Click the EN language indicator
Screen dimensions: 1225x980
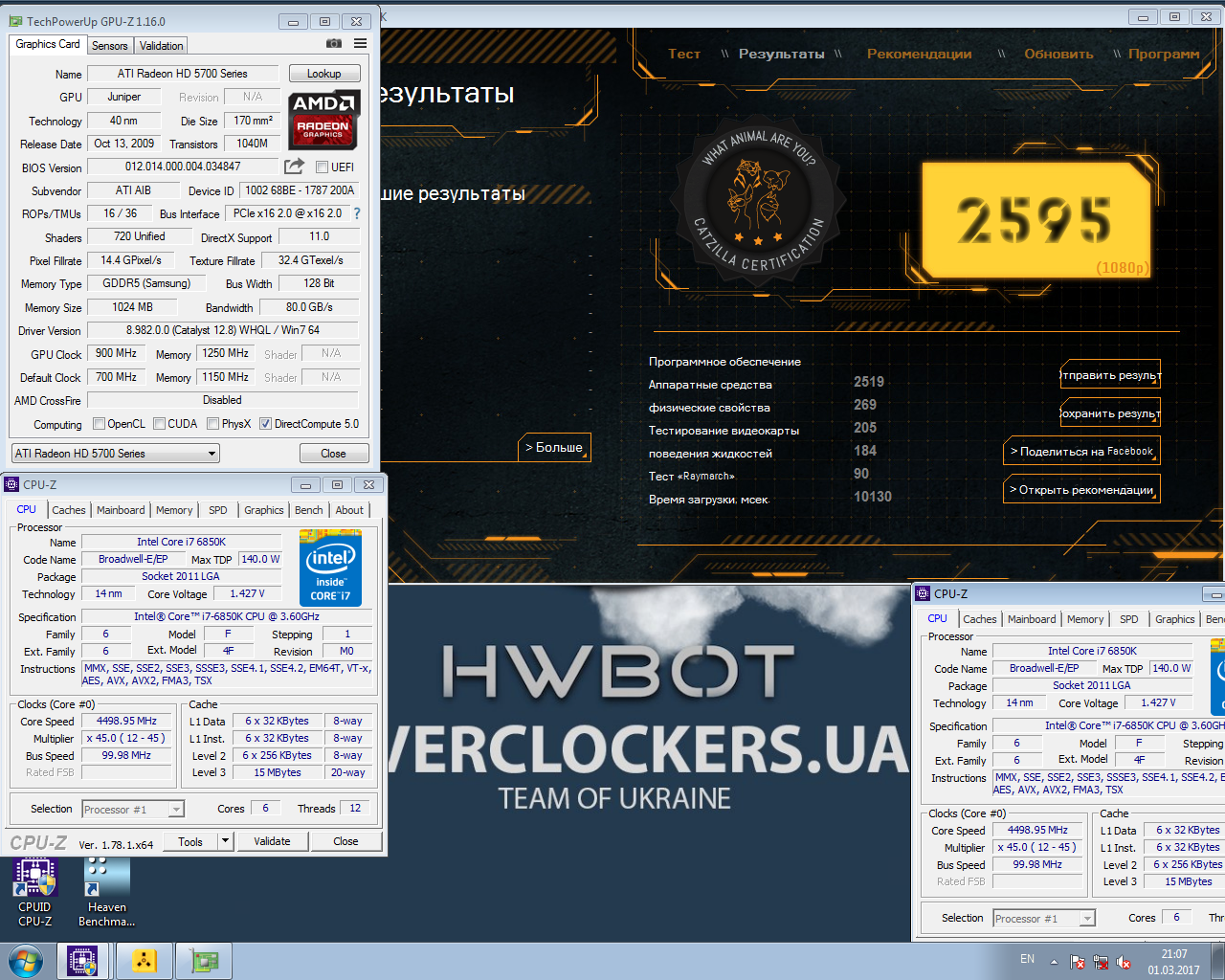pyautogui.click(x=1027, y=959)
